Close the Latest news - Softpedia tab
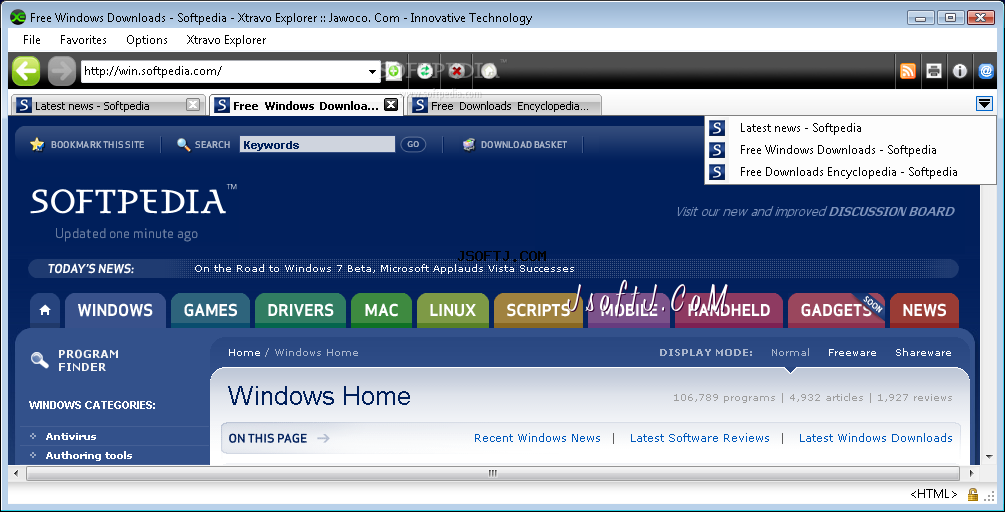Screen dimensions: 1005x512 pos(193,105)
